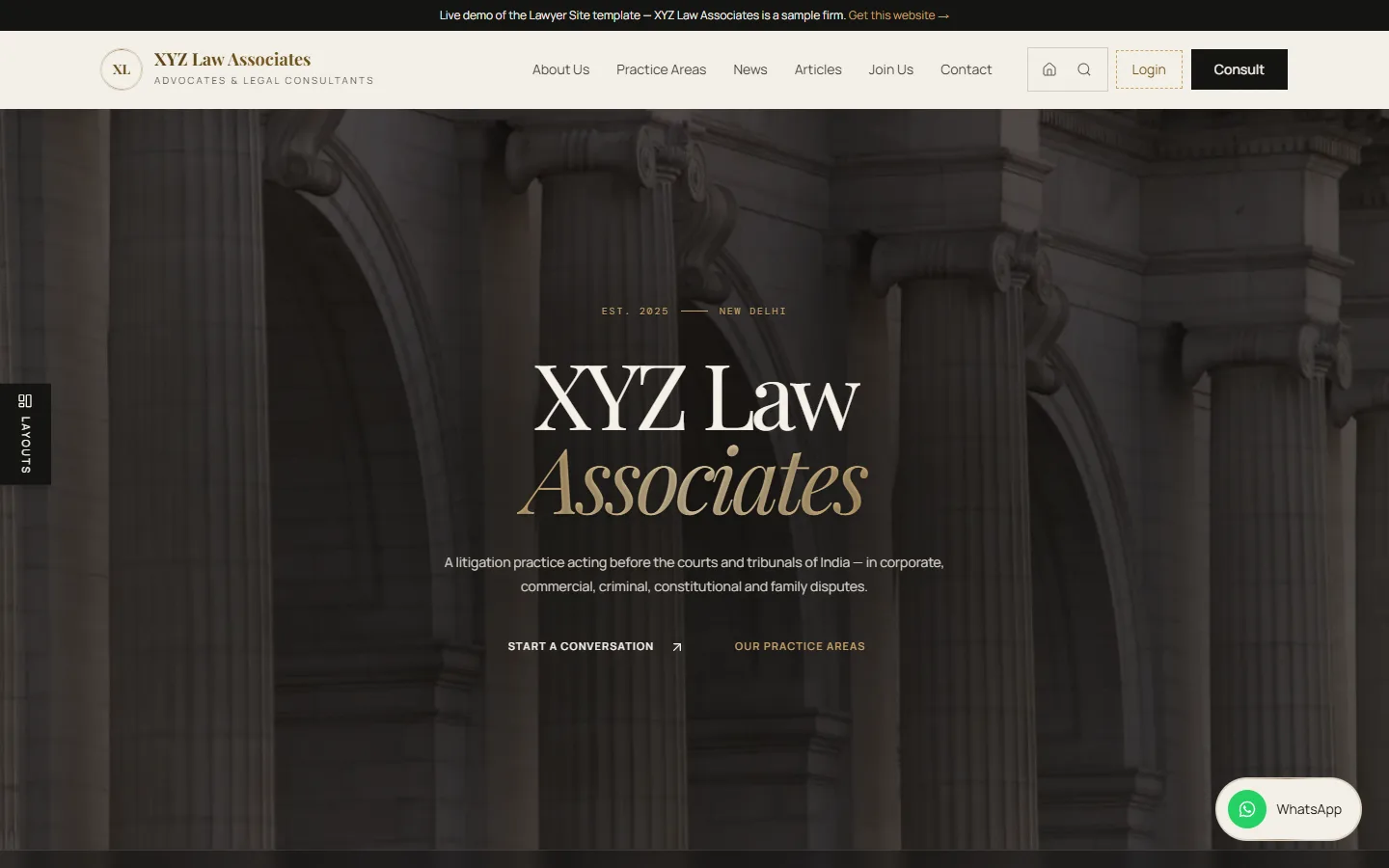Follow Get this website link
Image resolution: width=1389 pixels, height=868 pixels.
[x=898, y=15]
